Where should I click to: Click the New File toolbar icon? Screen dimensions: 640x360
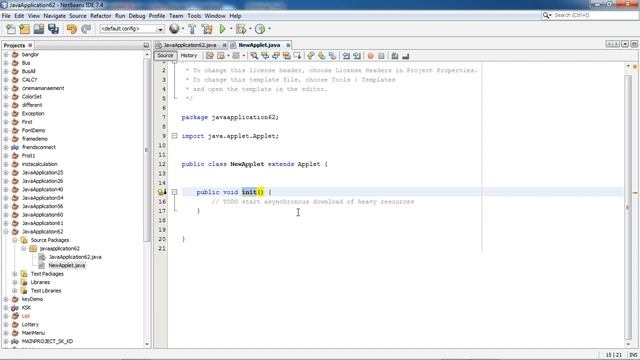point(11,29)
